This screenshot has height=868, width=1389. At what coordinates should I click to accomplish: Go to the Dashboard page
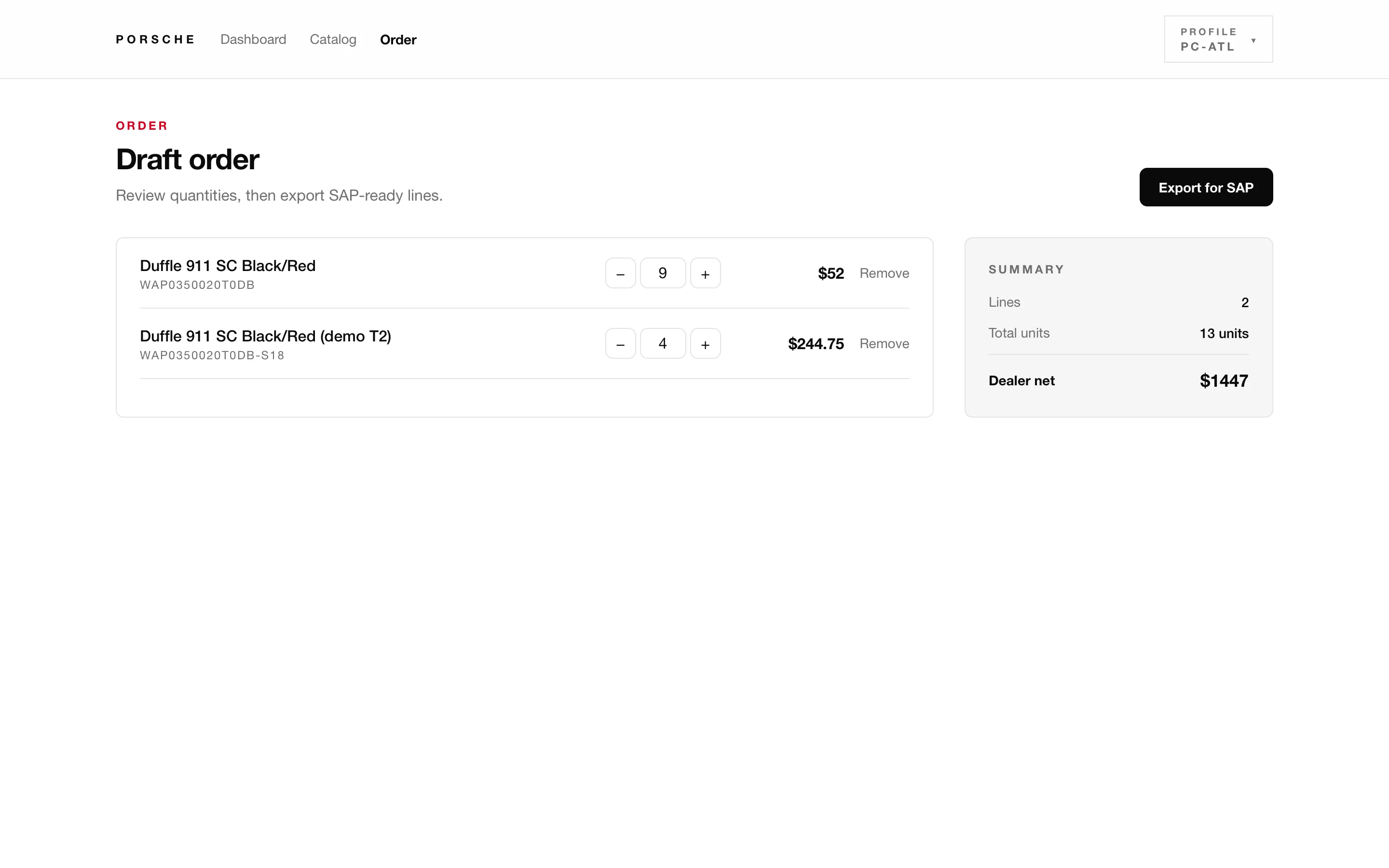(x=253, y=40)
